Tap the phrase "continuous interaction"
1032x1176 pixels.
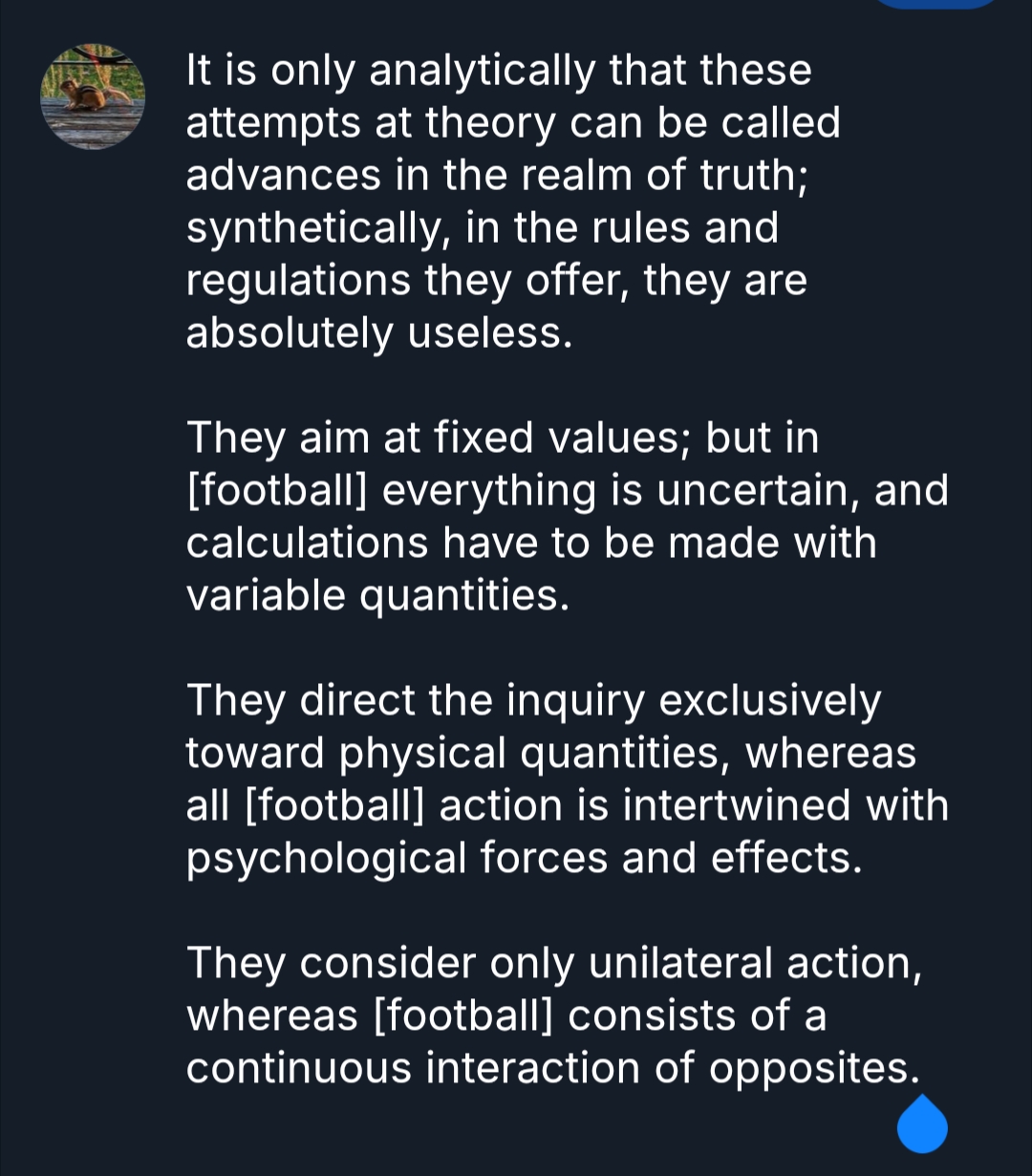tap(414, 1068)
